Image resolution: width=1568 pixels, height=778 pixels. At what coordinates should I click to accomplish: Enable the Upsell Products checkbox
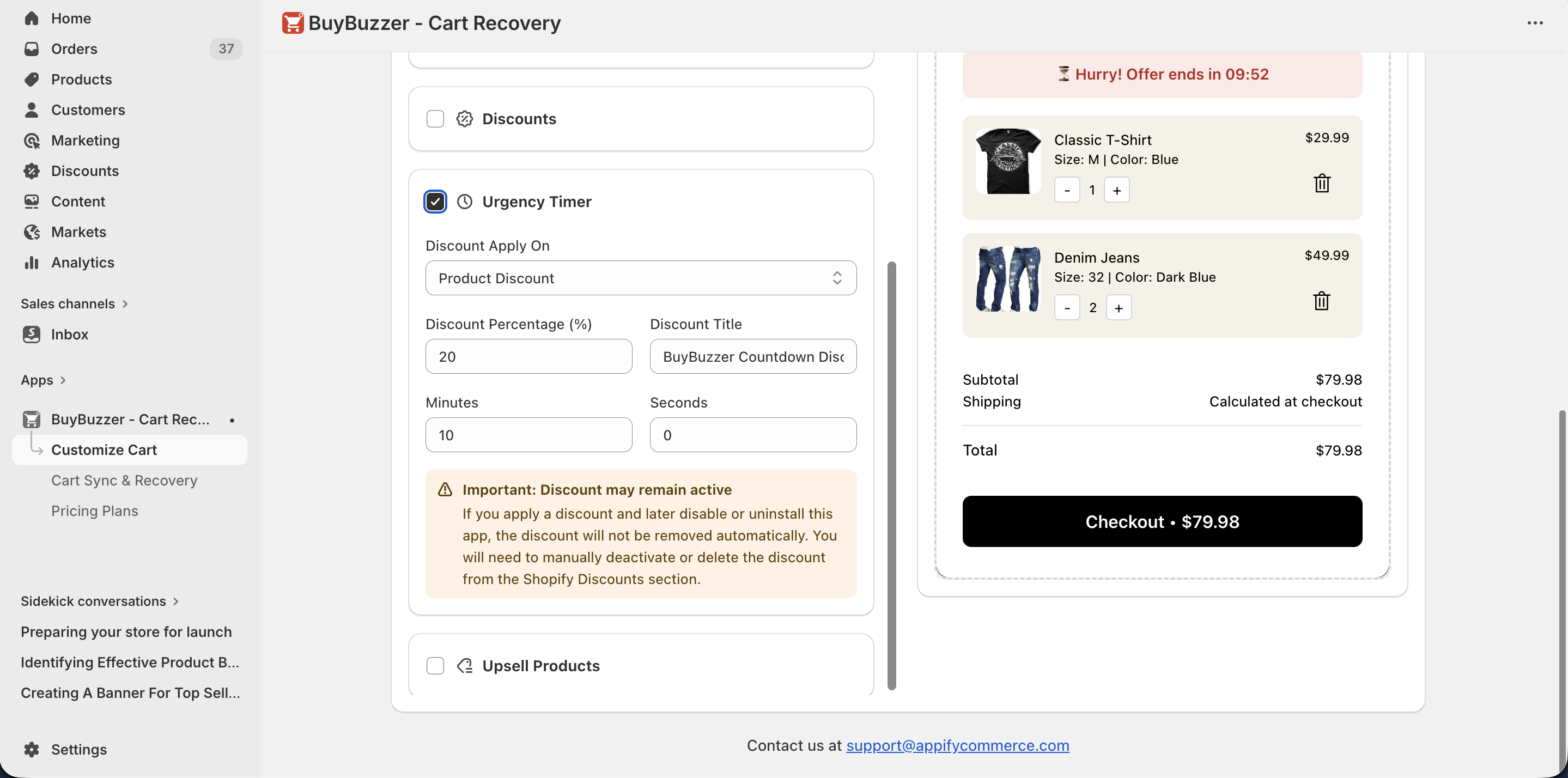click(x=435, y=666)
